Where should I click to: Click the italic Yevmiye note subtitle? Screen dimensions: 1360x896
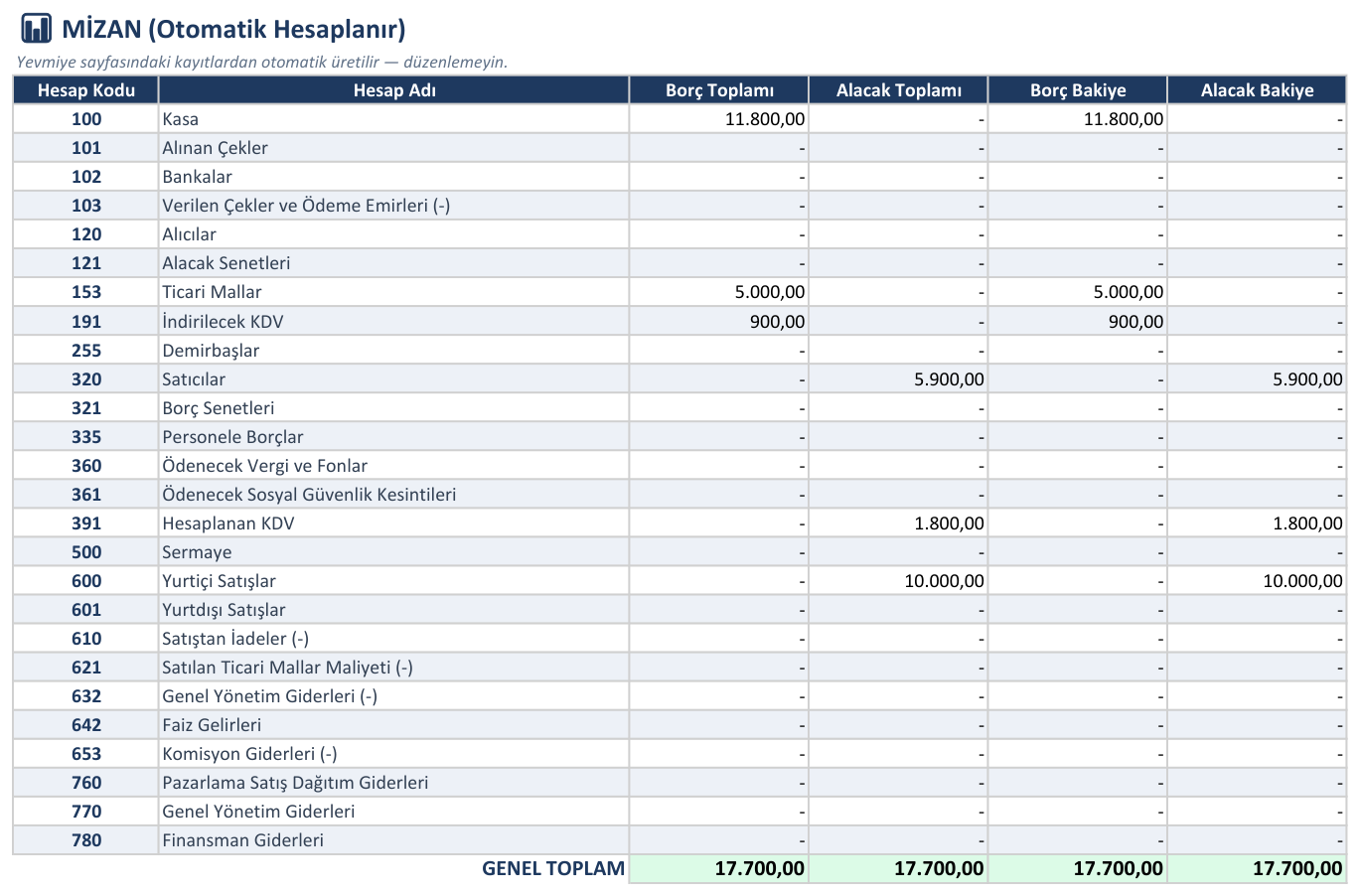(262, 62)
